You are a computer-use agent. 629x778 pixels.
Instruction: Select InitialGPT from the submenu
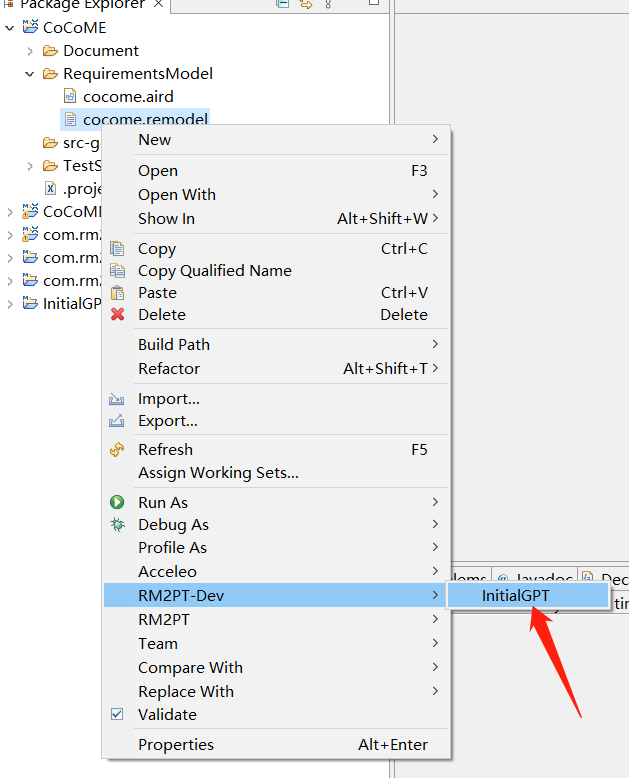click(x=515, y=596)
